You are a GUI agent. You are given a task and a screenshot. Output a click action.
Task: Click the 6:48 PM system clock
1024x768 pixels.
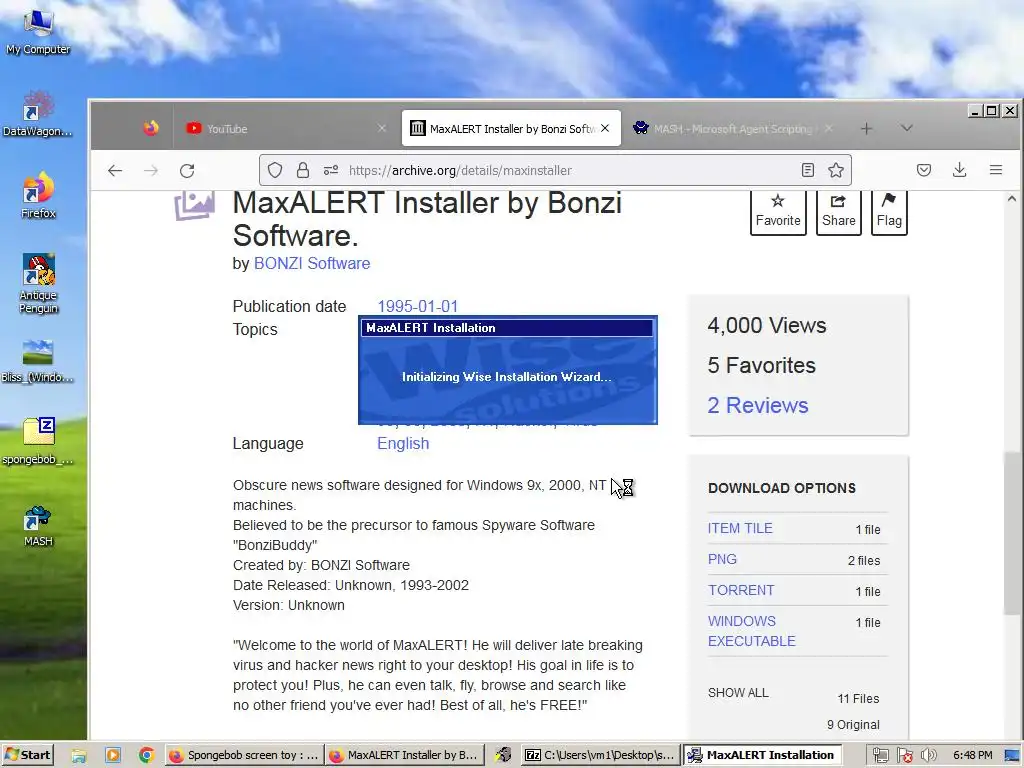pyautogui.click(x=972, y=756)
